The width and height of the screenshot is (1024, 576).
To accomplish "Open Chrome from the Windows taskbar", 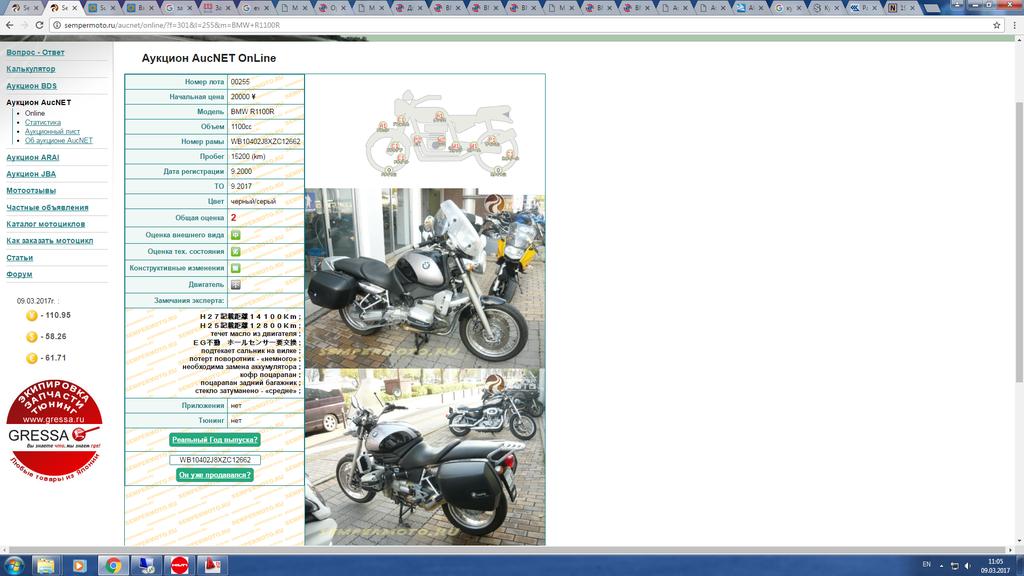I will tap(113, 565).
